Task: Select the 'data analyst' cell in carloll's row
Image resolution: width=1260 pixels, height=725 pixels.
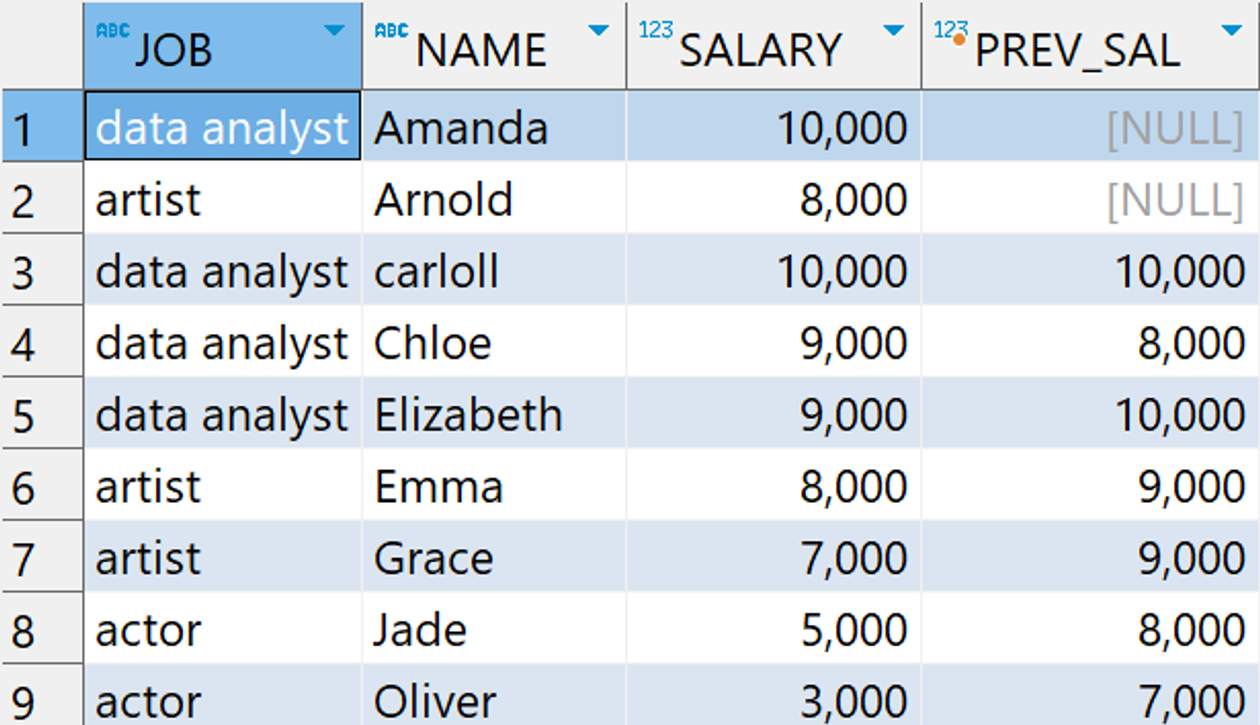Action: (x=223, y=270)
